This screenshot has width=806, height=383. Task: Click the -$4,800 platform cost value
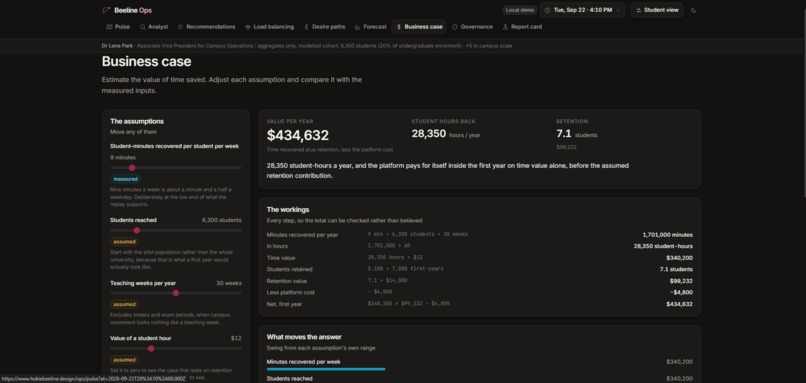click(x=682, y=293)
